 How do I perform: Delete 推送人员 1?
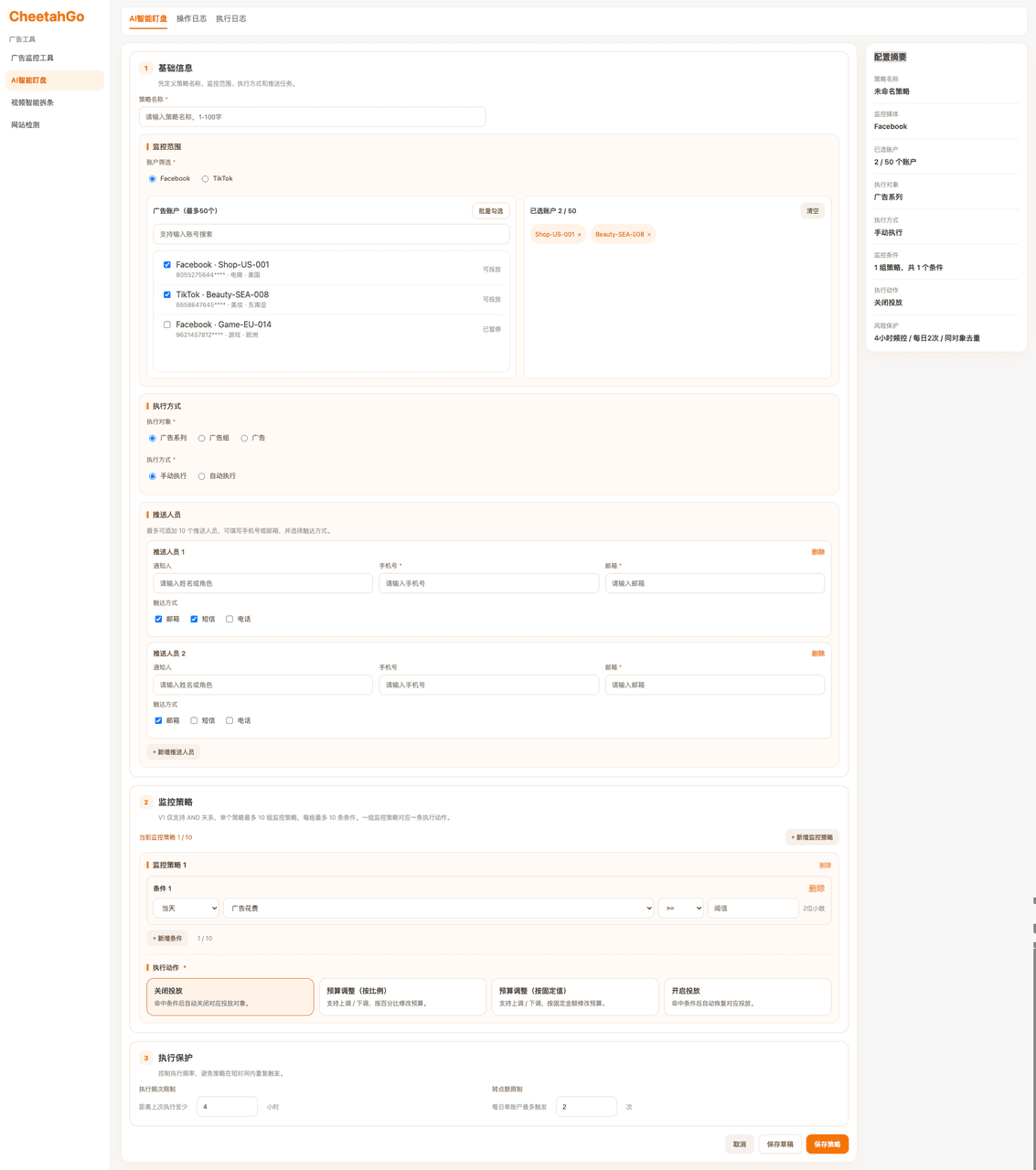(817, 552)
